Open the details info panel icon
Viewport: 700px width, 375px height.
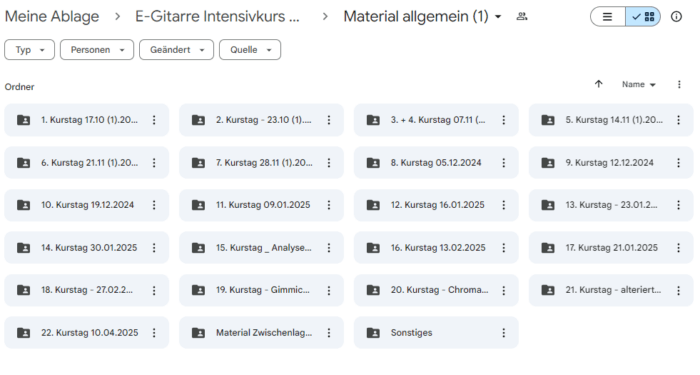(x=676, y=17)
